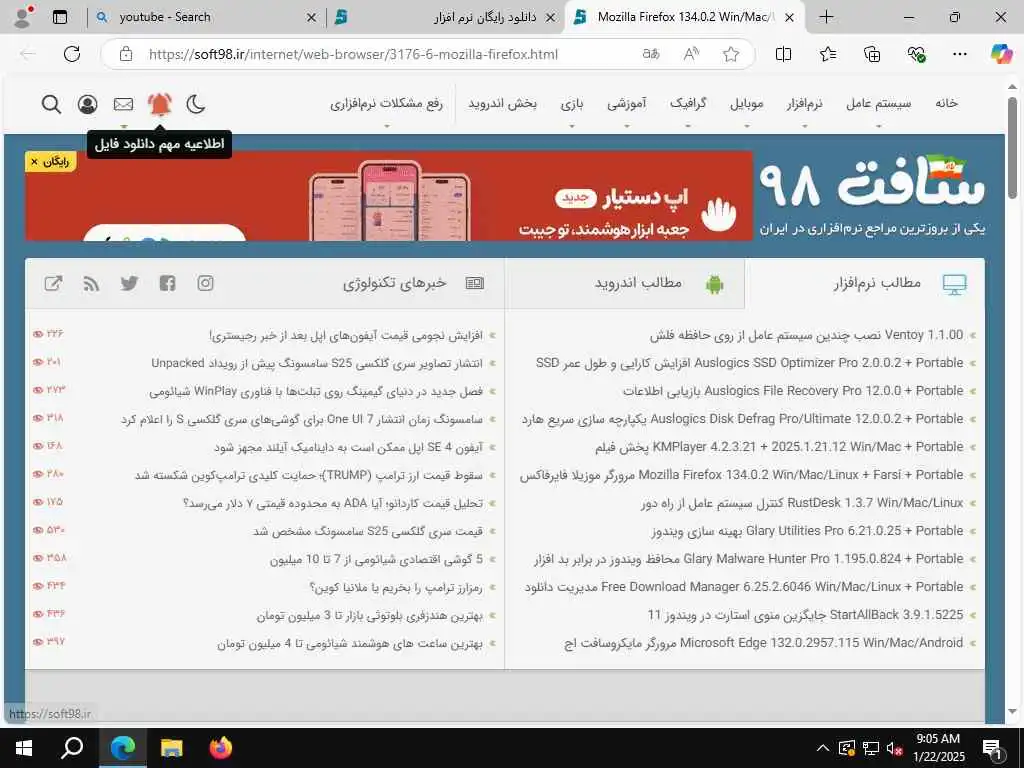
Task: Open the StartAllBack 3.9.1.5225 link
Action: click(x=805, y=615)
